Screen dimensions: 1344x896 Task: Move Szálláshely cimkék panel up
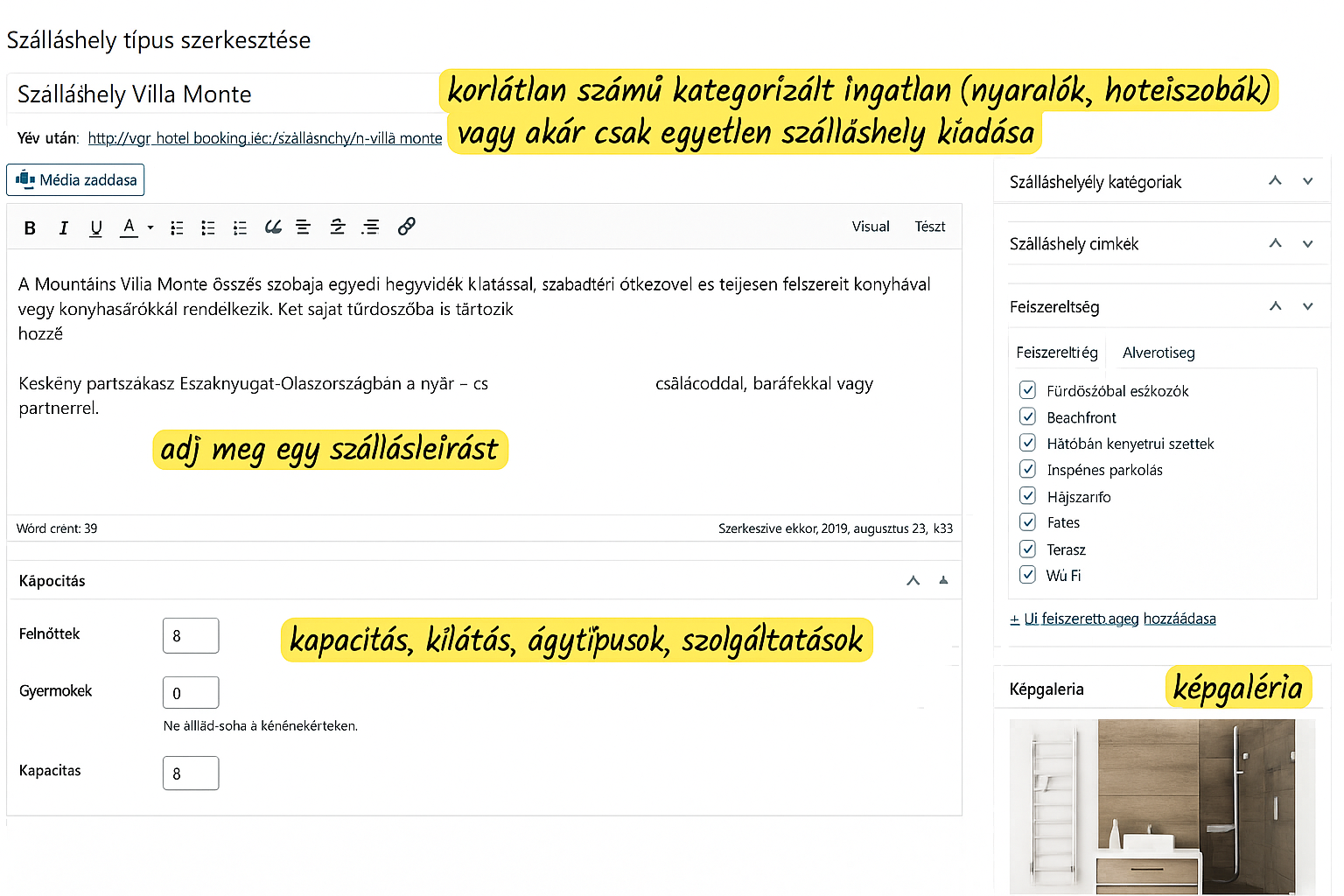tap(1275, 243)
